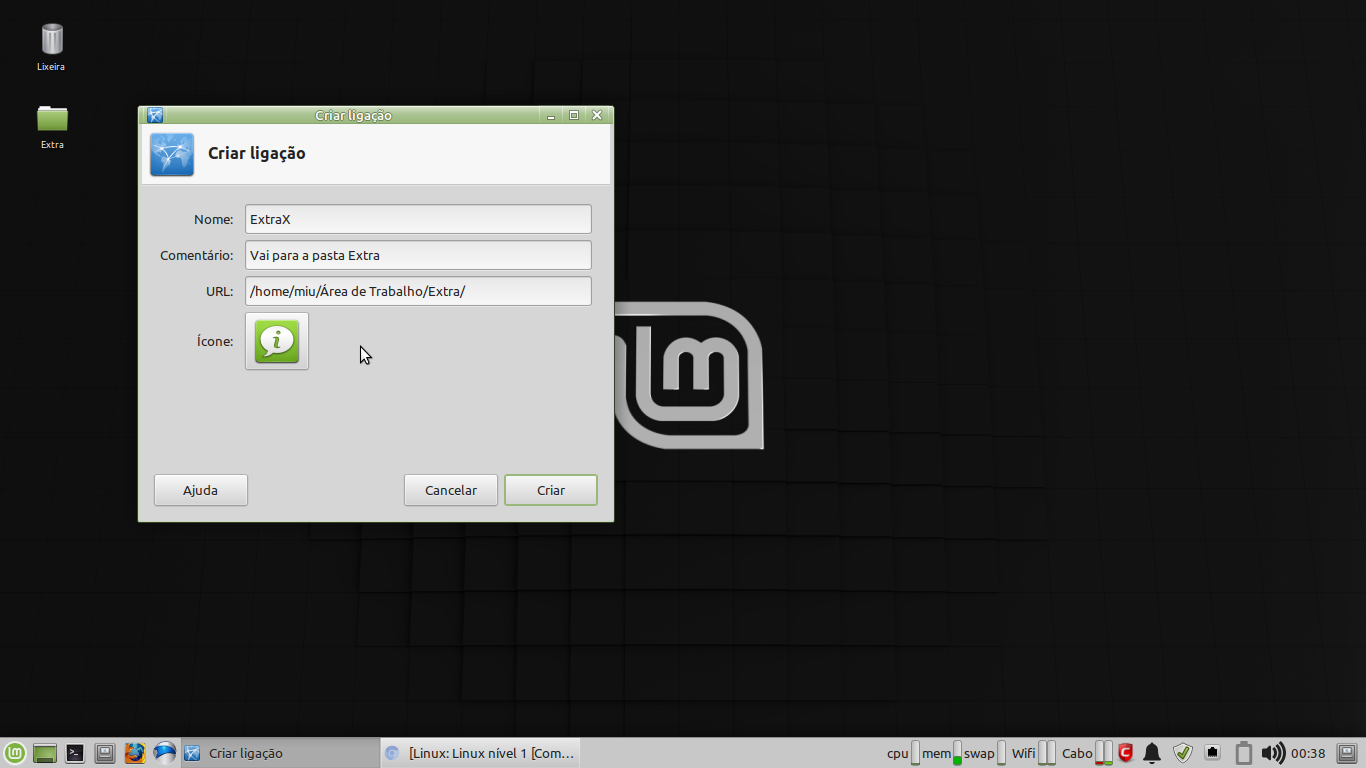Open the volume speaker tray icon
The width and height of the screenshot is (1366, 768).
tap(1273, 753)
